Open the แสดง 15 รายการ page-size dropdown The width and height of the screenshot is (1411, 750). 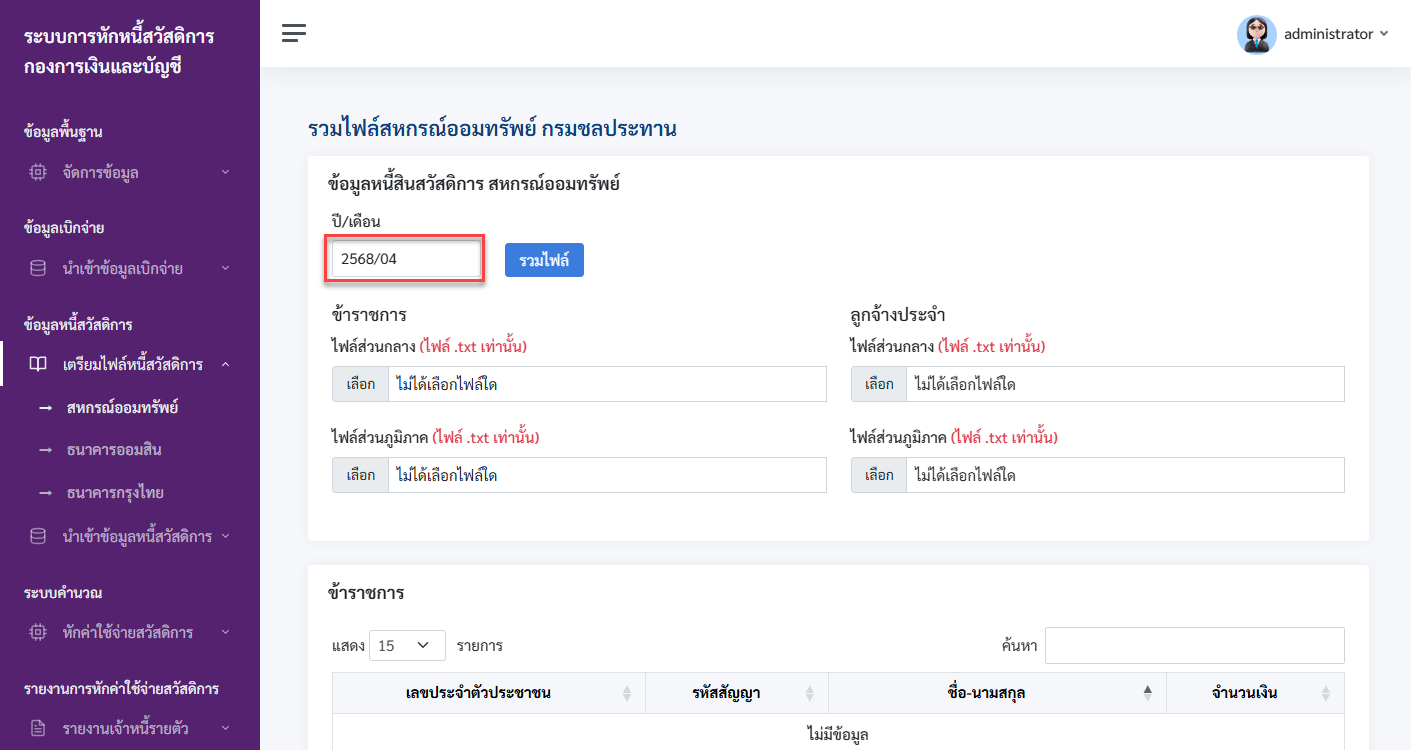407,646
